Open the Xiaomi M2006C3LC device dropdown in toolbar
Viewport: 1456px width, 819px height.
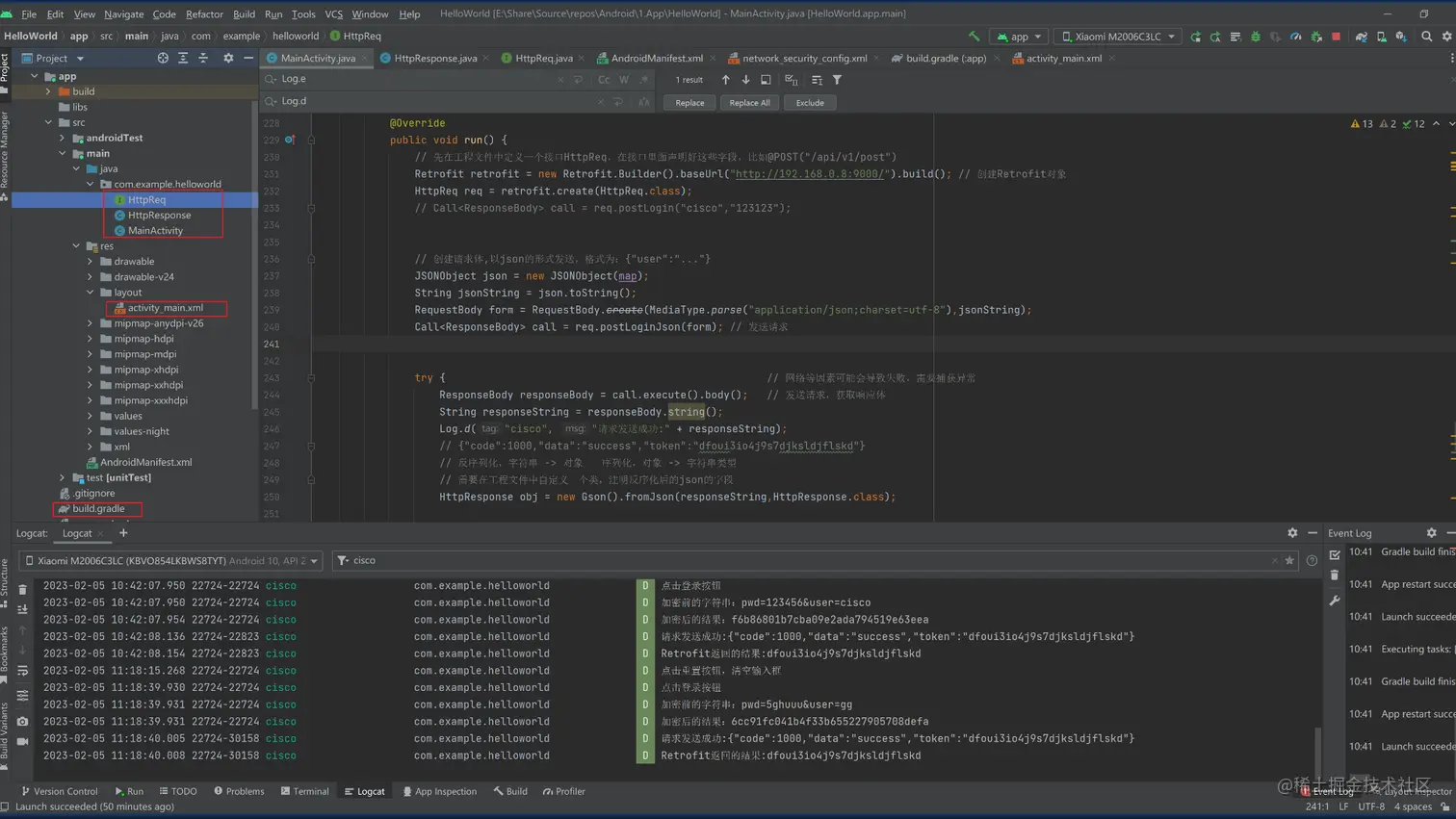(1117, 37)
